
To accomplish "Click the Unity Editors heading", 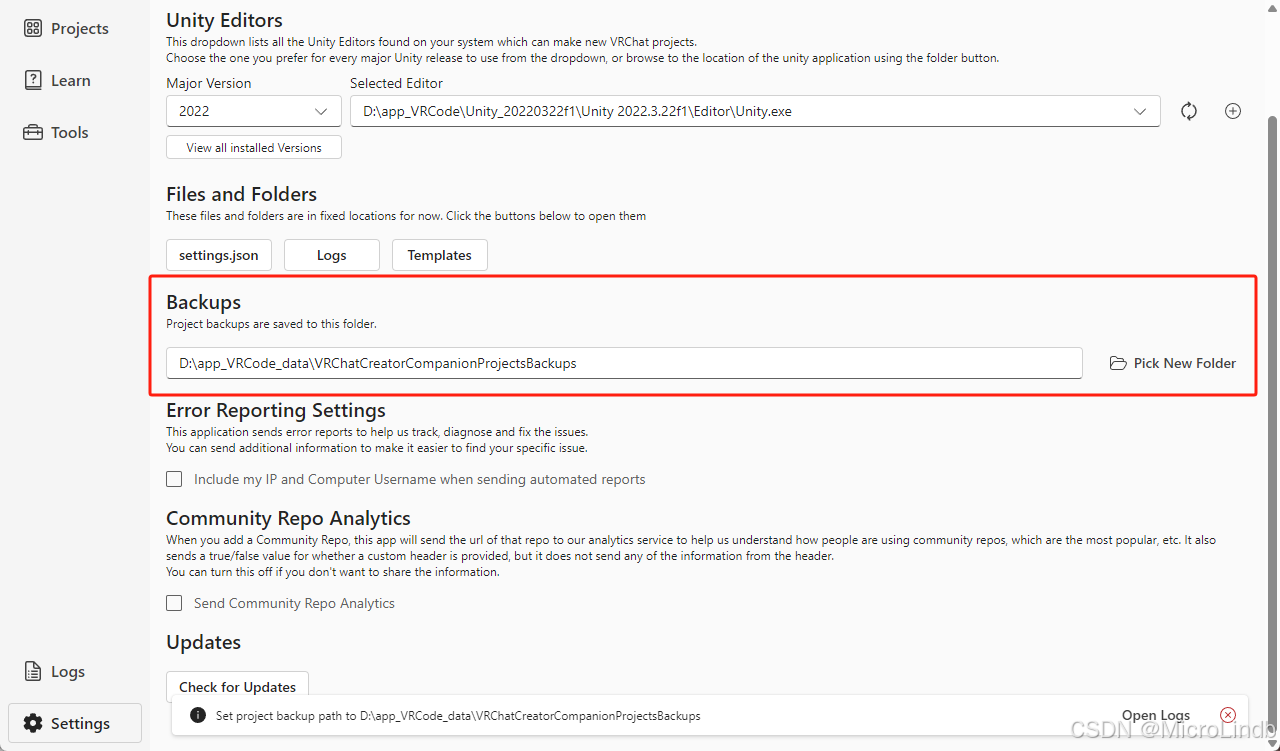I will 225,20.
